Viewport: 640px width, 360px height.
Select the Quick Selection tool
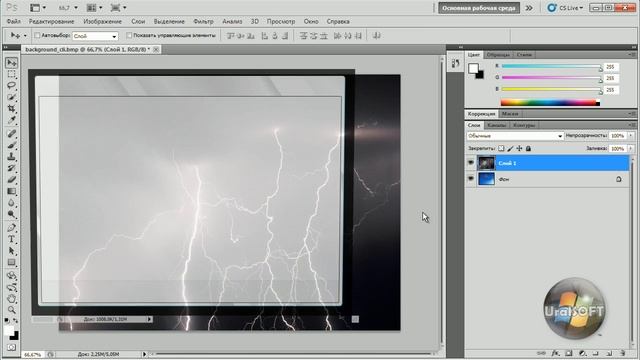tap(11, 97)
